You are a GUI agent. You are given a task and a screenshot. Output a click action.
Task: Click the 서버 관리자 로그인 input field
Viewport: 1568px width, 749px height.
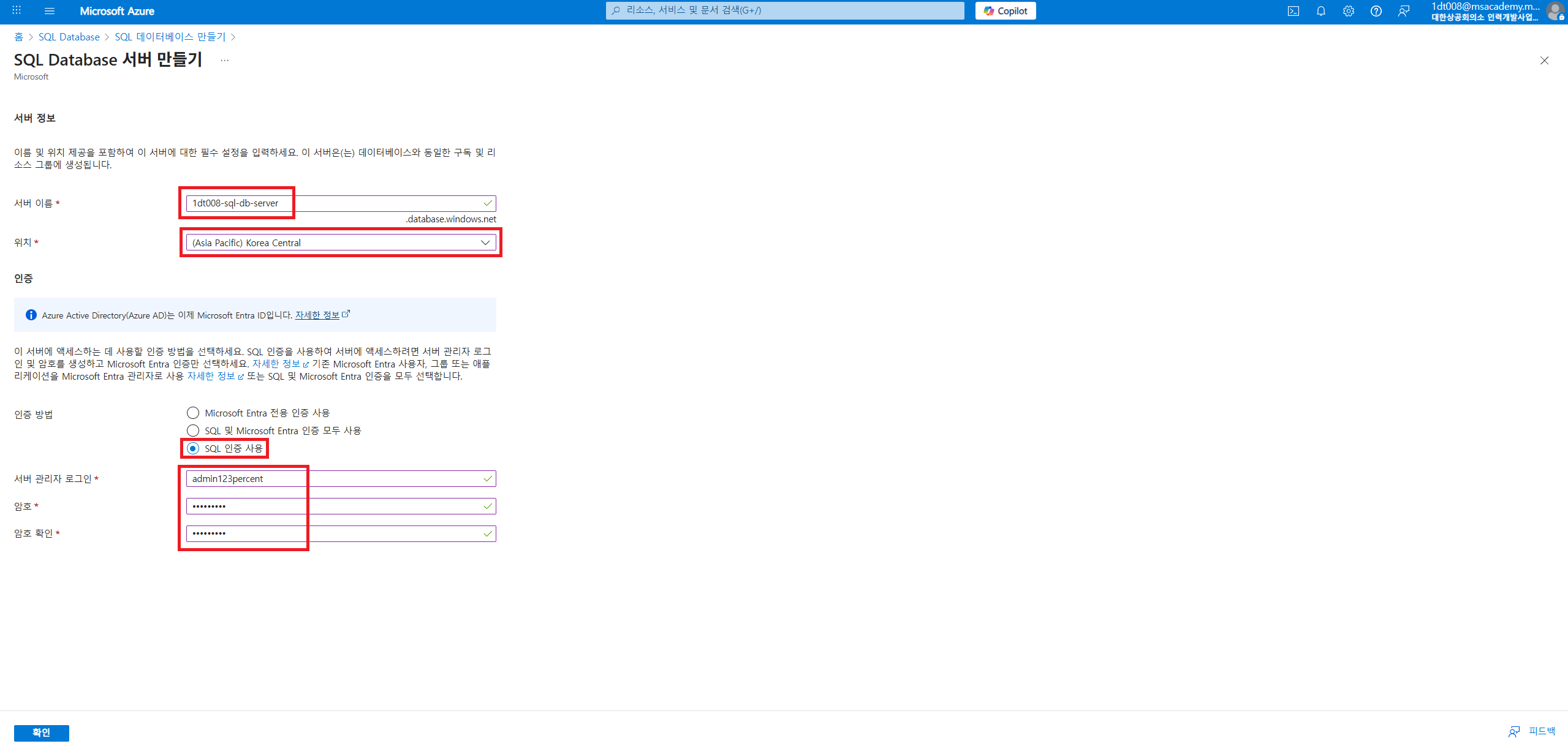click(341, 478)
